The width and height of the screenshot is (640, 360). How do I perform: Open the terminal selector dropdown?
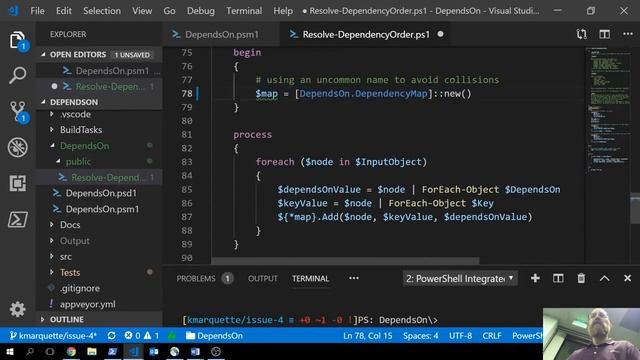click(460, 278)
